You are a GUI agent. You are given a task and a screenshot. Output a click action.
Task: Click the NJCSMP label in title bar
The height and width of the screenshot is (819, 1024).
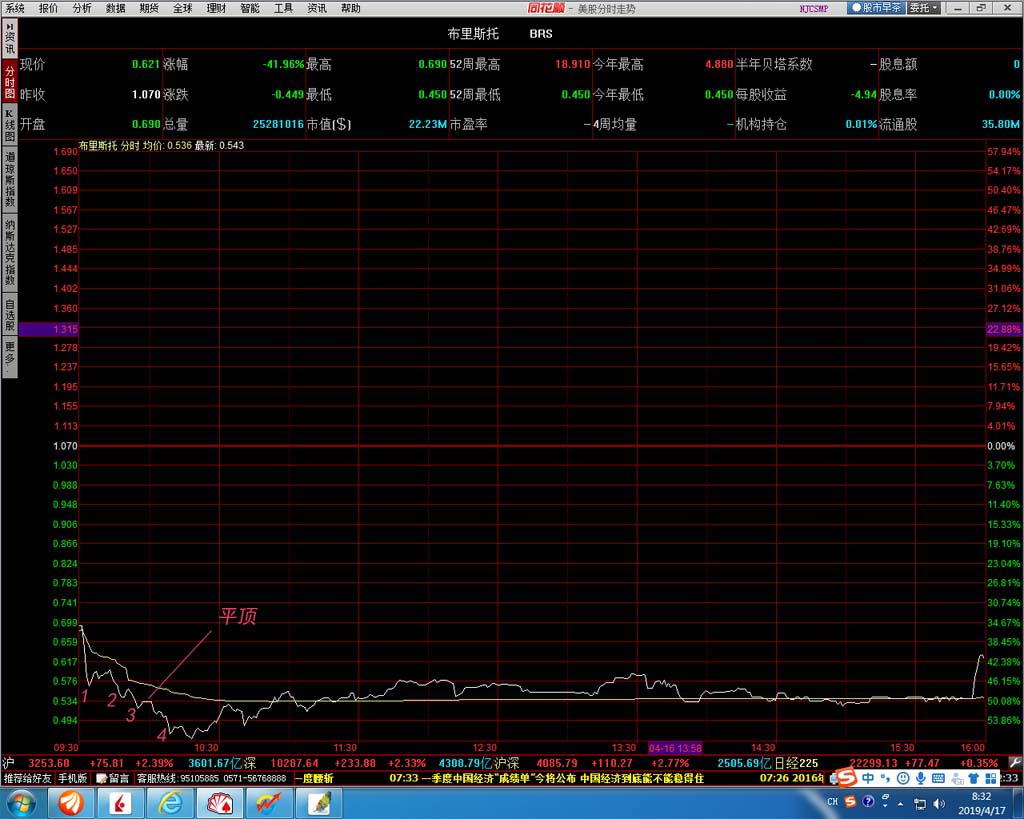pyautogui.click(x=814, y=8)
